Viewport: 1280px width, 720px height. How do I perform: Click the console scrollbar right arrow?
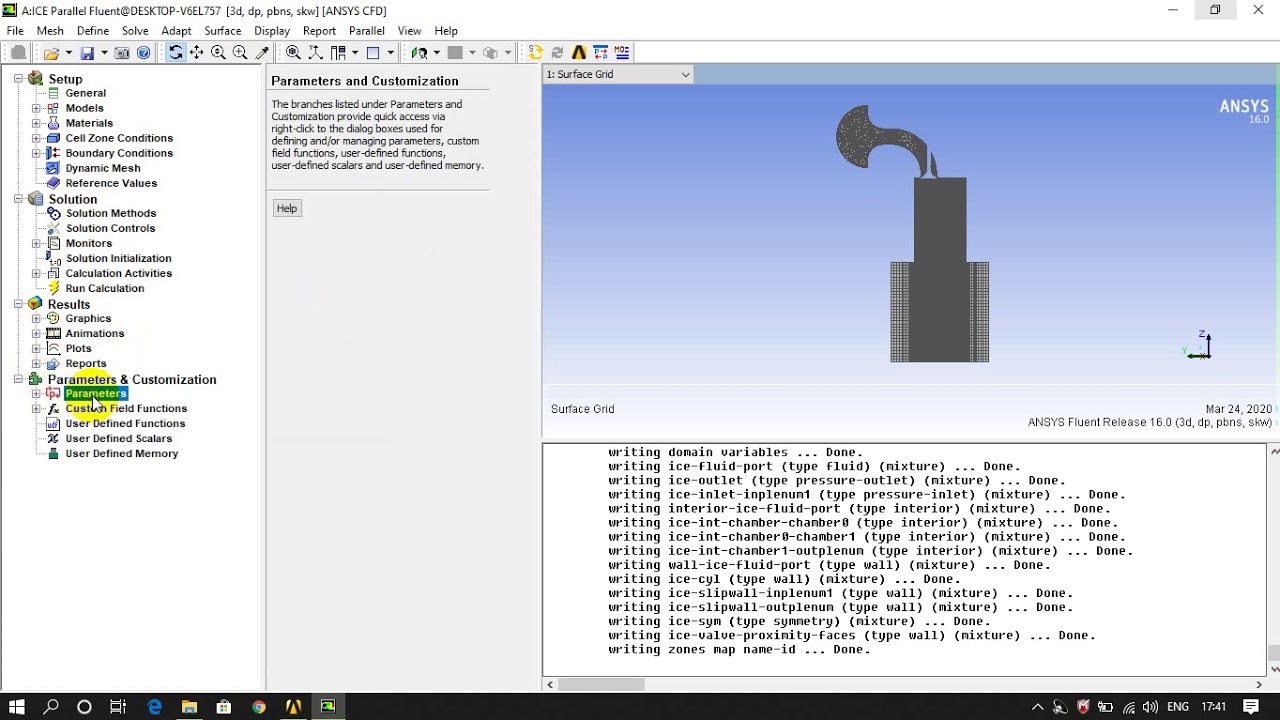pos(1258,685)
